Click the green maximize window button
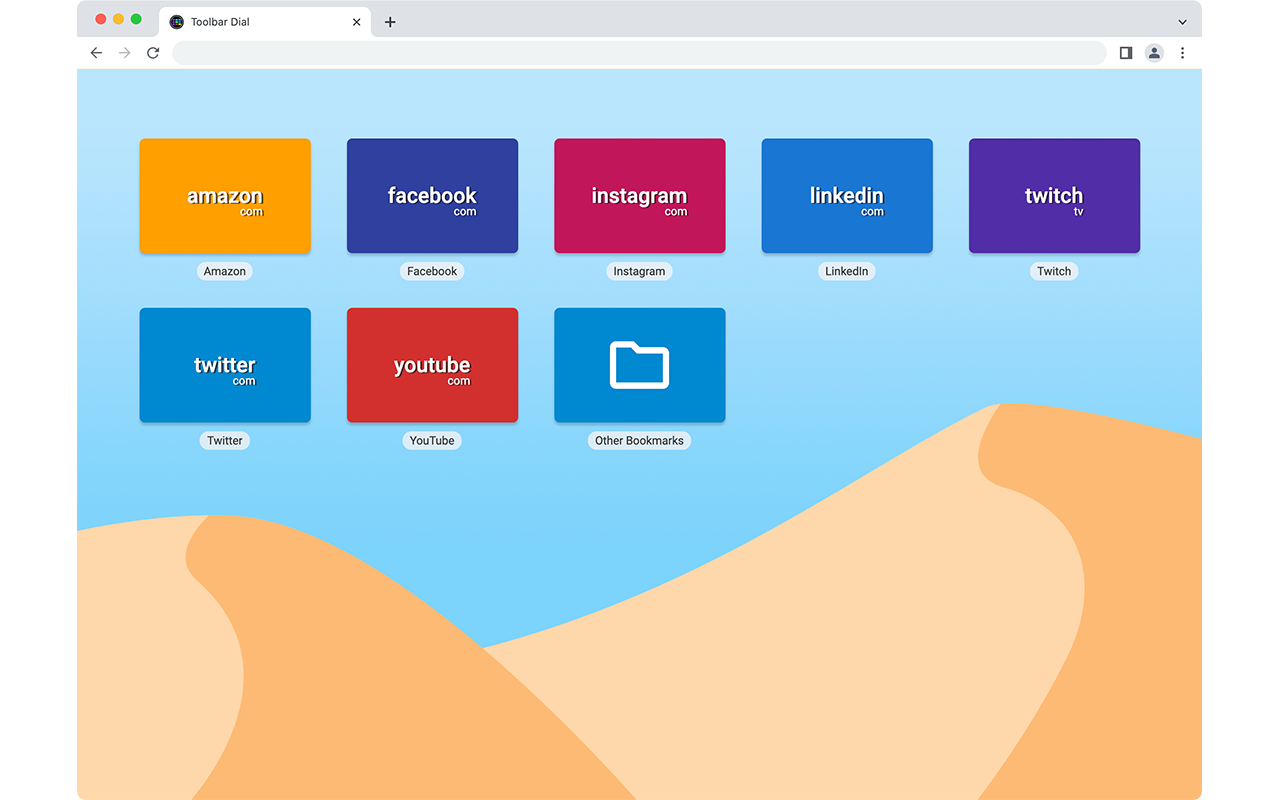This screenshot has height=800, width=1280. click(136, 19)
